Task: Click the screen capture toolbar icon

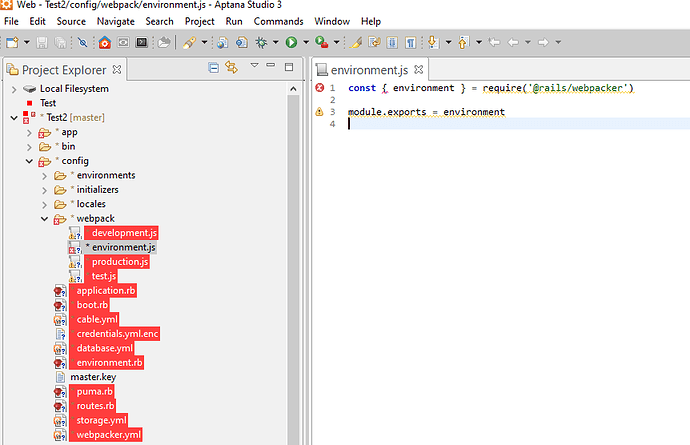Action: (123, 42)
